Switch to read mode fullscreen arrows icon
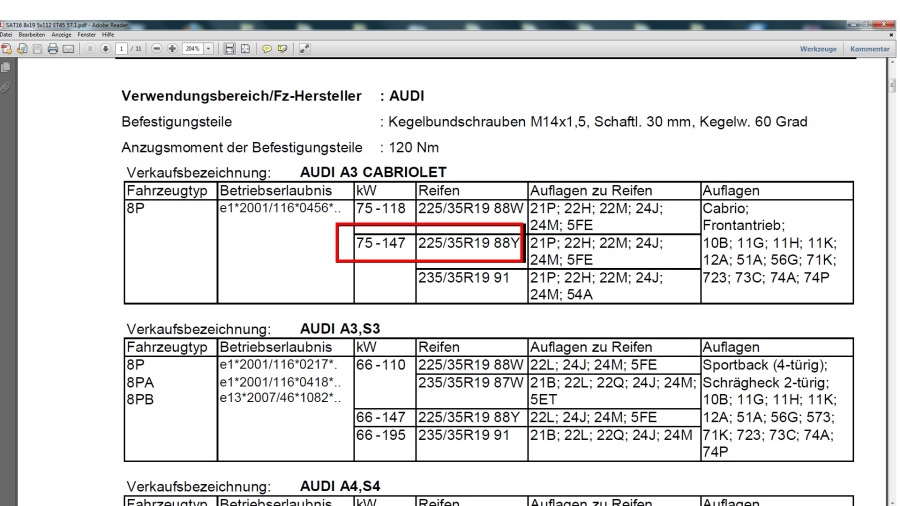The height and width of the screenshot is (506, 900). coord(304,49)
